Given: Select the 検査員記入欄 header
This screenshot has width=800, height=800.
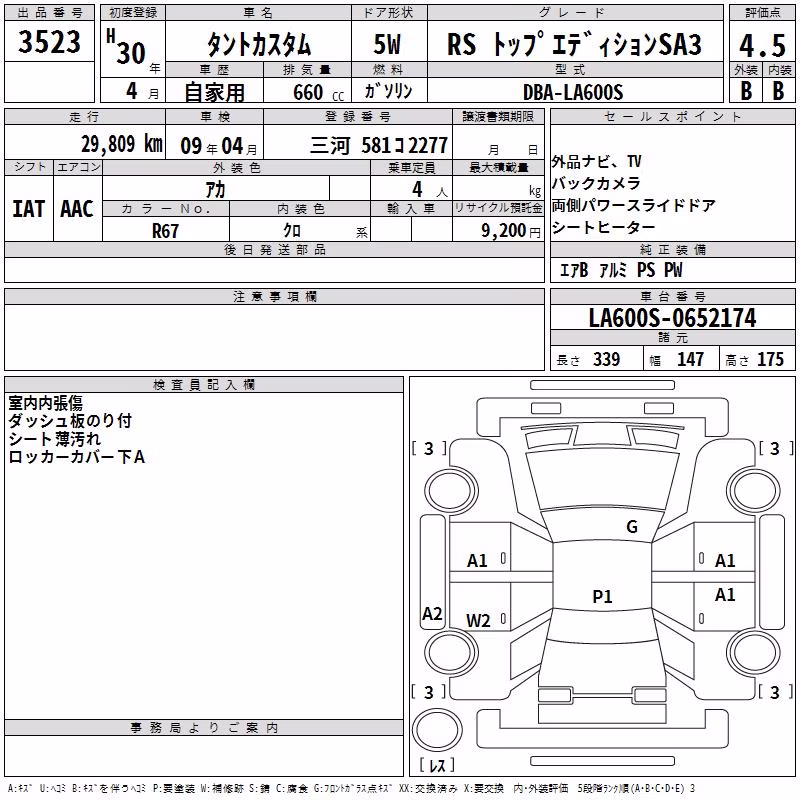Looking at the screenshot, I should [204, 385].
